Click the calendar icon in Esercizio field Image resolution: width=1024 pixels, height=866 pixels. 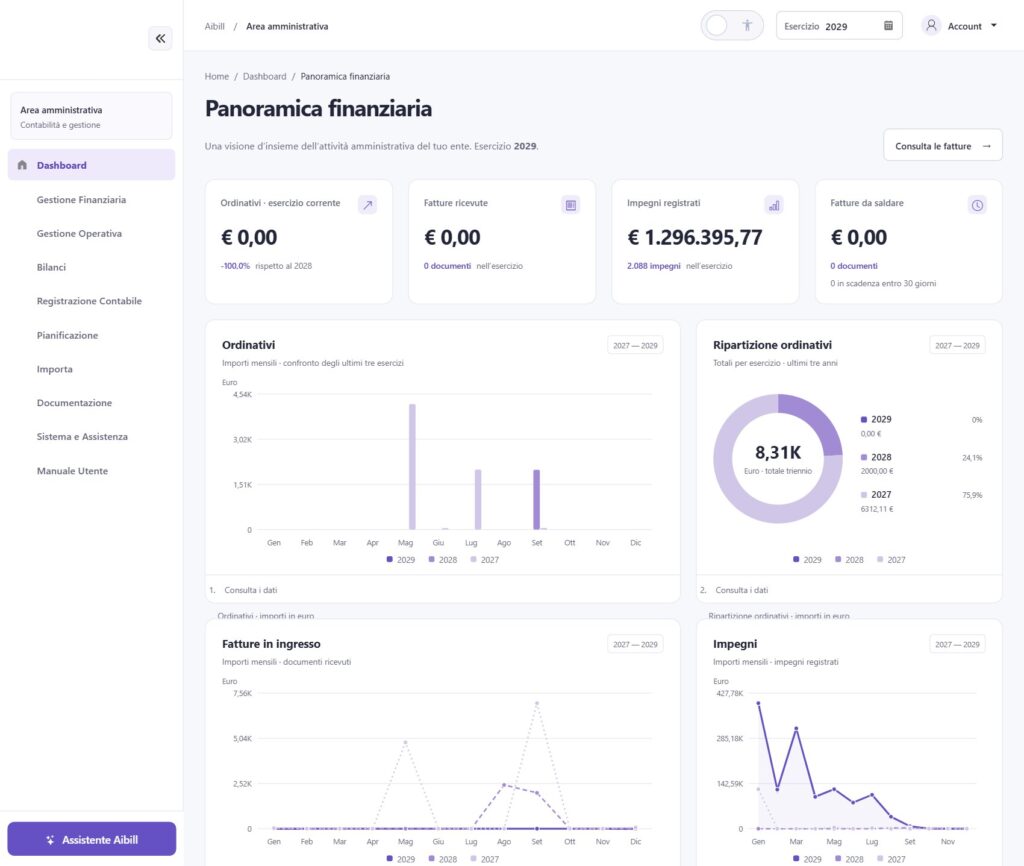(888, 25)
